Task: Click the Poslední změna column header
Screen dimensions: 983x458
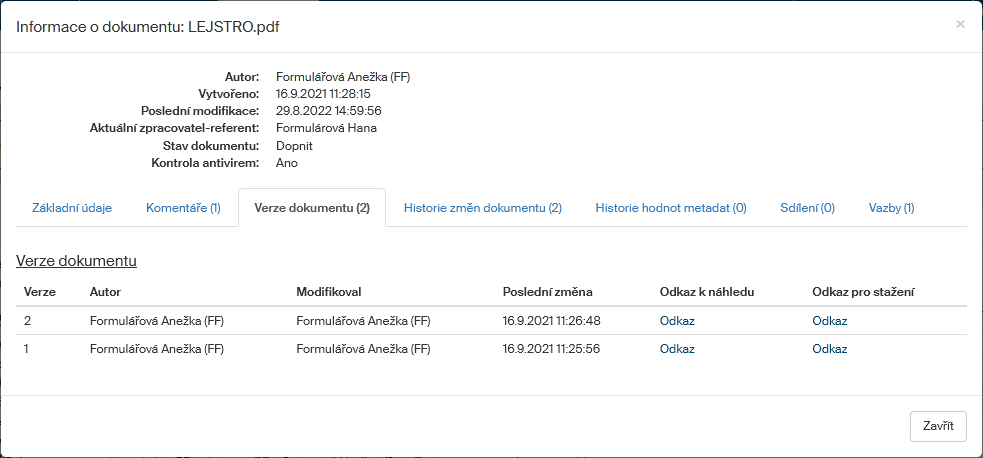Action: (x=547, y=292)
